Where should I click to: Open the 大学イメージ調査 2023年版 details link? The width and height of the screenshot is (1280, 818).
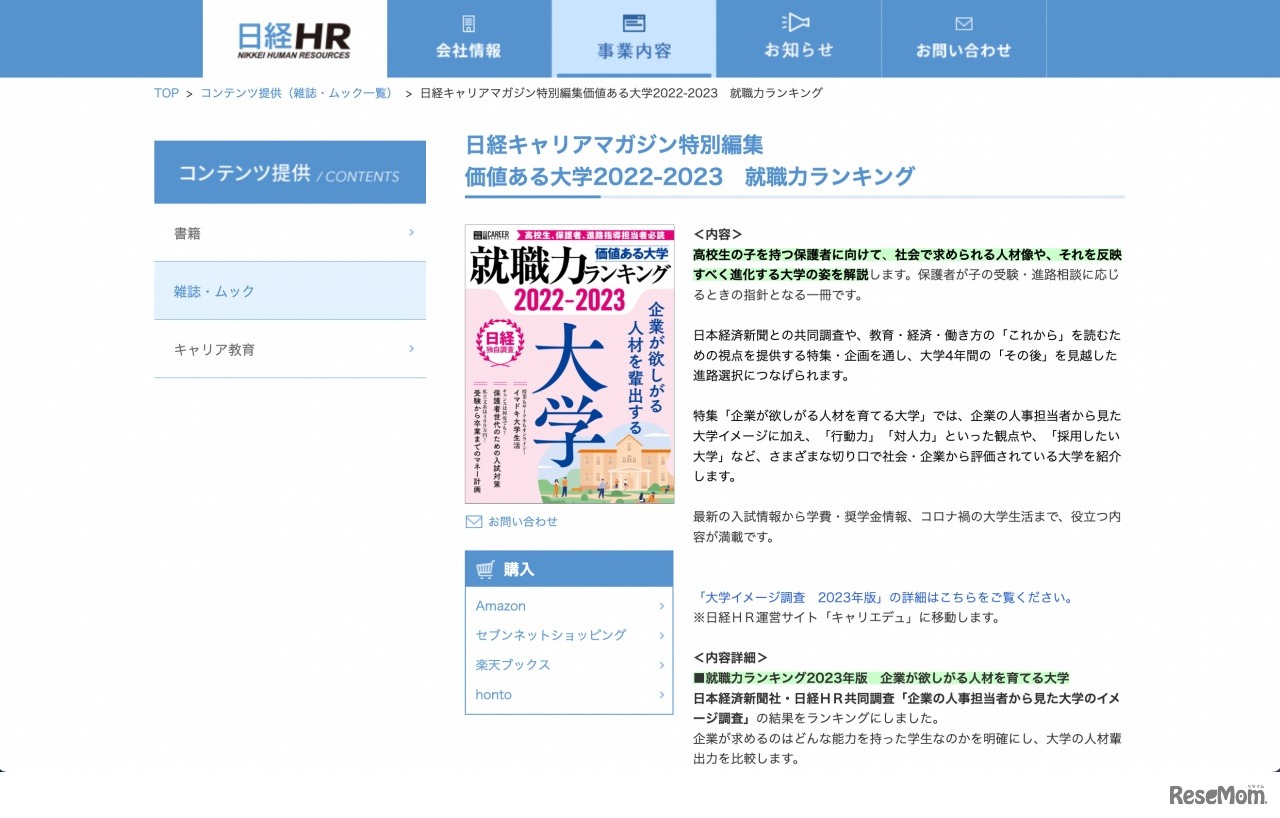pyautogui.click(x=886, y=597)
